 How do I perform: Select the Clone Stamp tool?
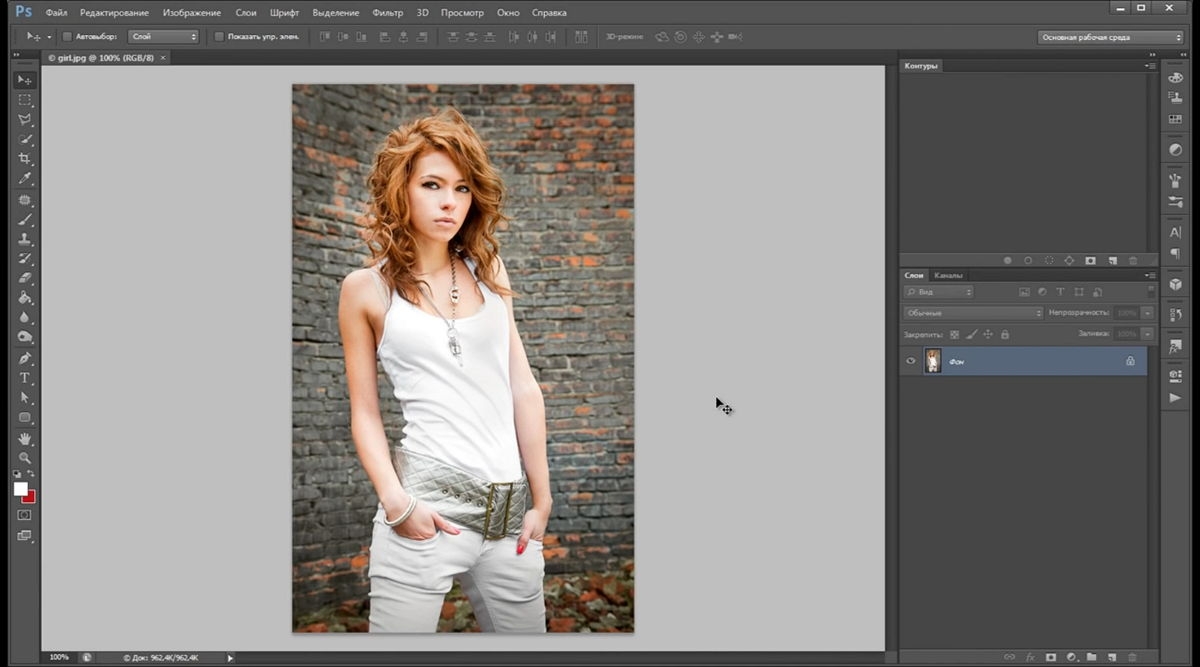(x=25, y=240)
